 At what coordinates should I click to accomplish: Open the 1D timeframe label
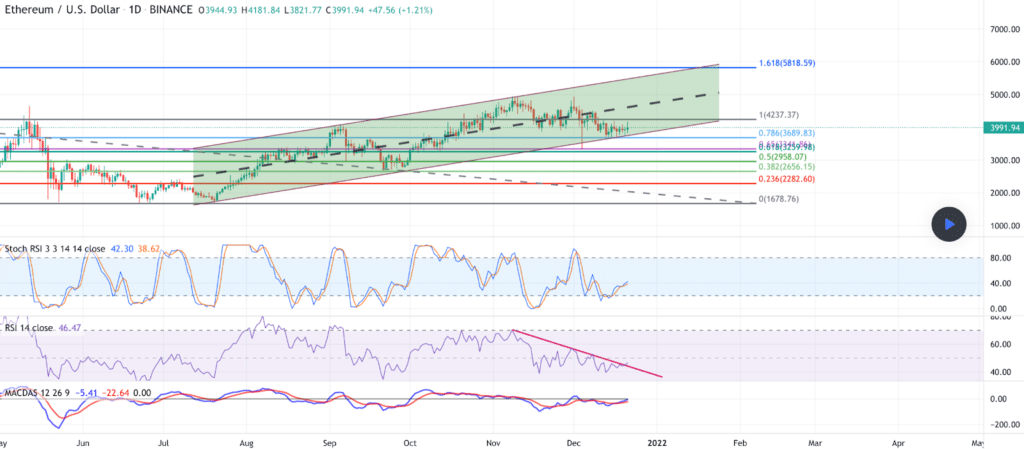(131, 10)
